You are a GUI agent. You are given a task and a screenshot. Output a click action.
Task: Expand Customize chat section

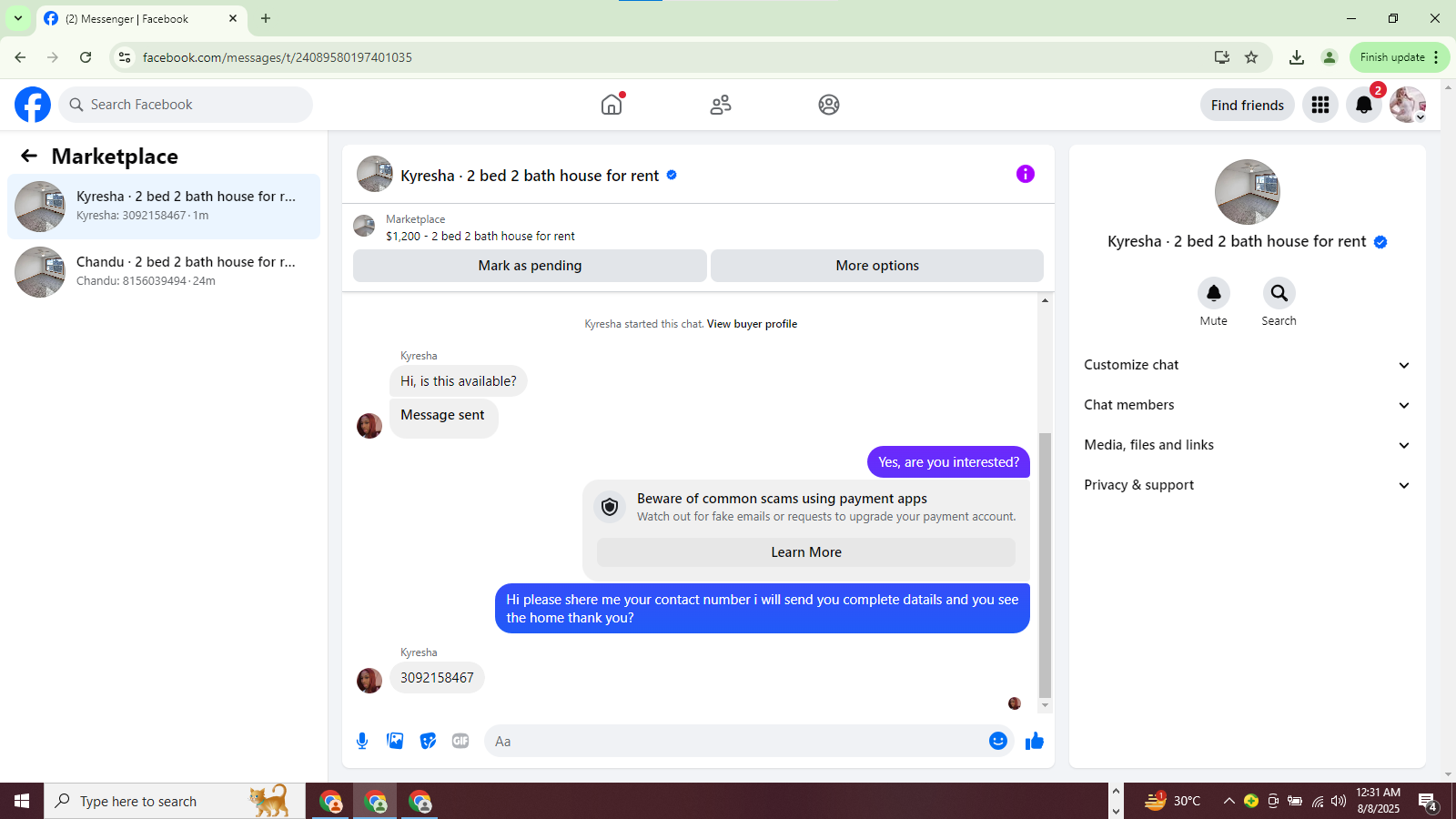point(1247,365)
